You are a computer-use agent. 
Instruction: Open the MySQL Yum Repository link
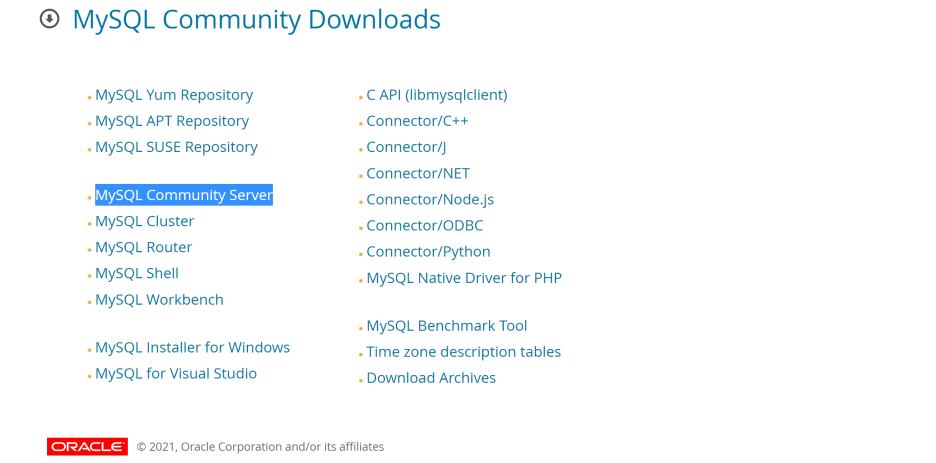coord(174,95)
